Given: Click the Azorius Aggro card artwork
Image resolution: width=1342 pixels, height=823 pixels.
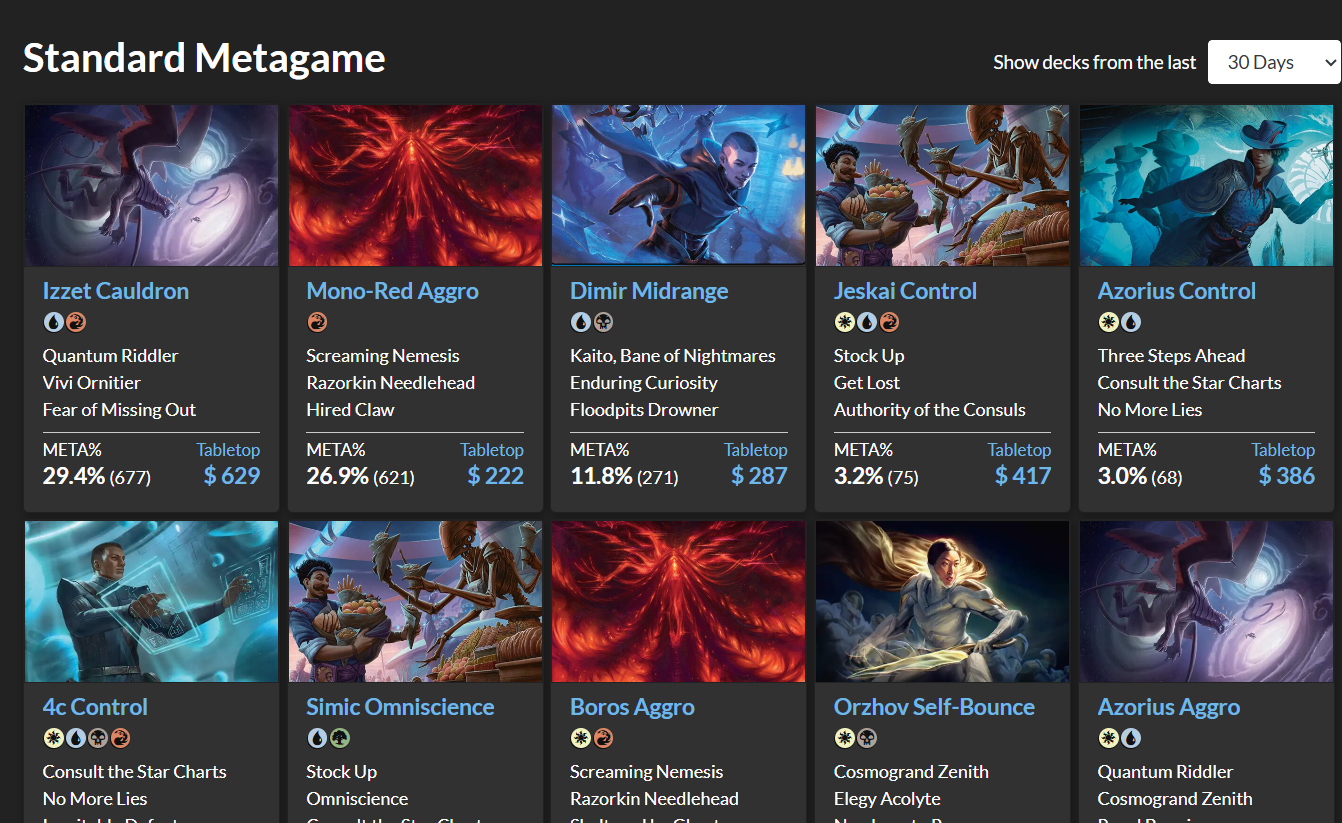Looking at the screenshot, I should pos(1206,601).
